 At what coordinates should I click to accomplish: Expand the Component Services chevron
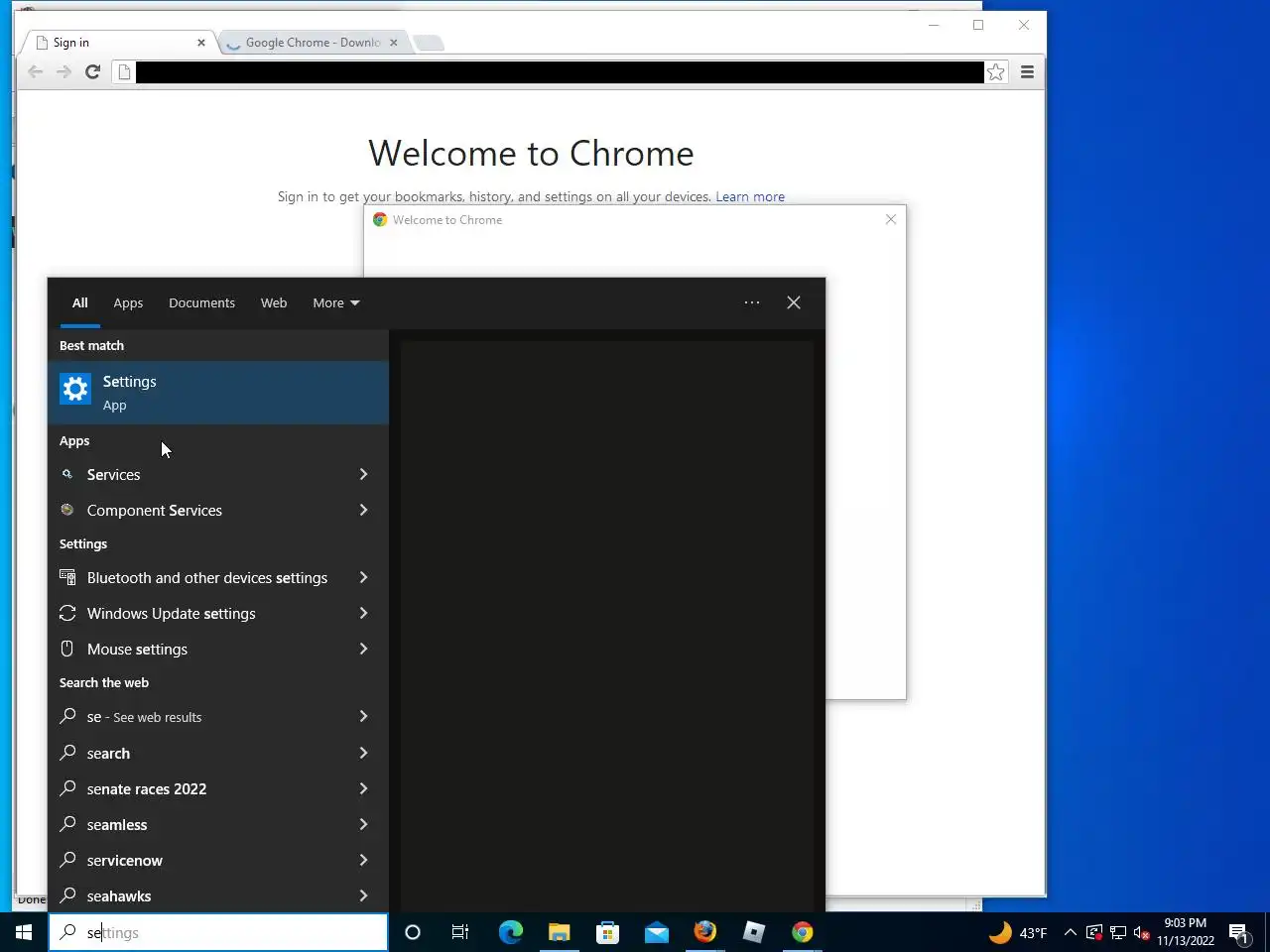(x=364, y=510)
